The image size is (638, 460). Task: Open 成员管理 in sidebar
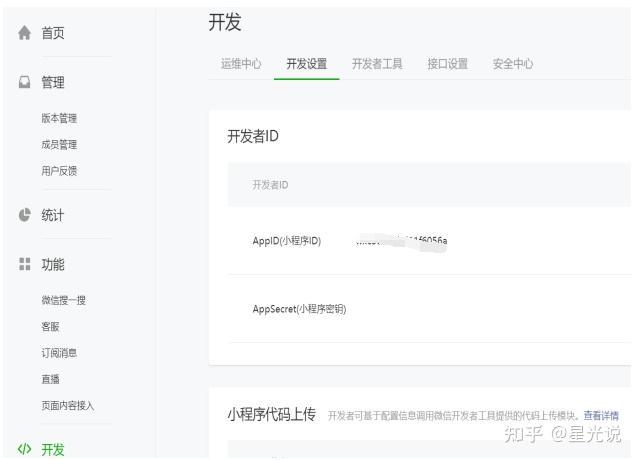pos(59,144)
